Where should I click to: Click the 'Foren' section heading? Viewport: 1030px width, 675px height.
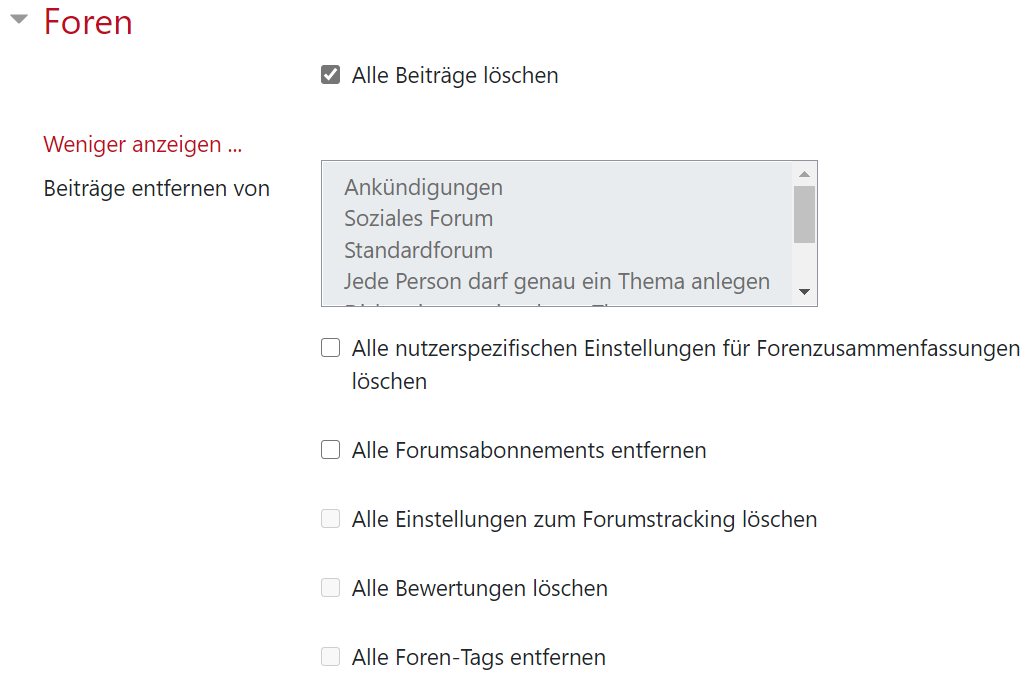point(88,22)
